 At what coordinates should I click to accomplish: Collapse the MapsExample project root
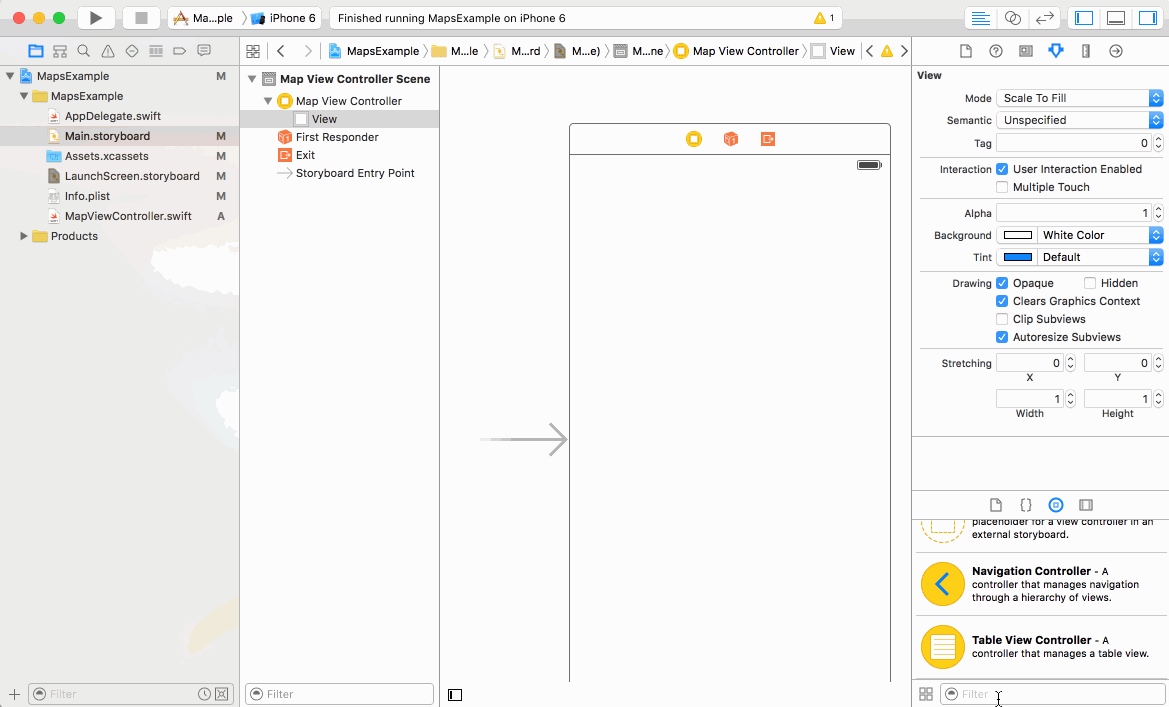point(10,76)
